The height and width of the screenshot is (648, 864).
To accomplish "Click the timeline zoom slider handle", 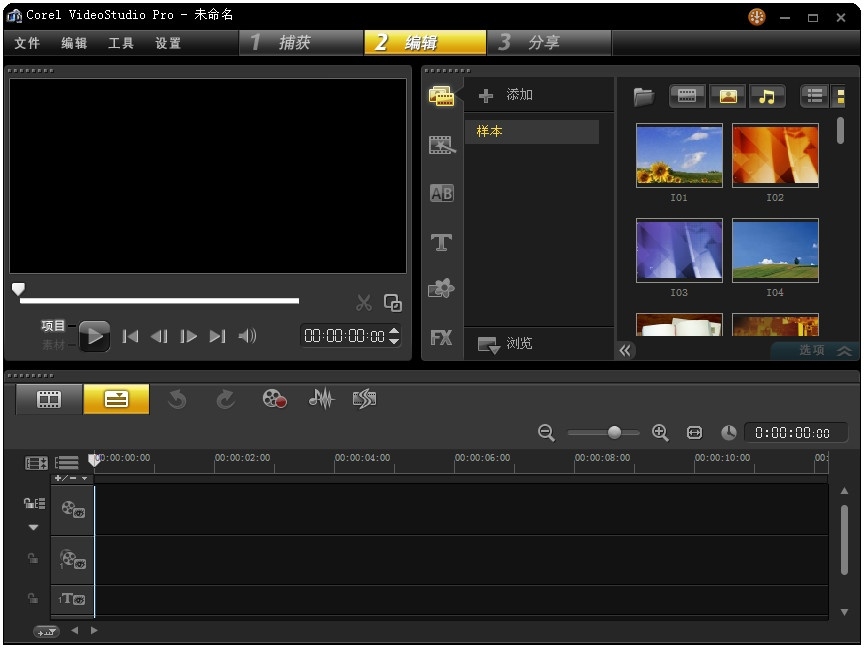I will click(614, 432).
